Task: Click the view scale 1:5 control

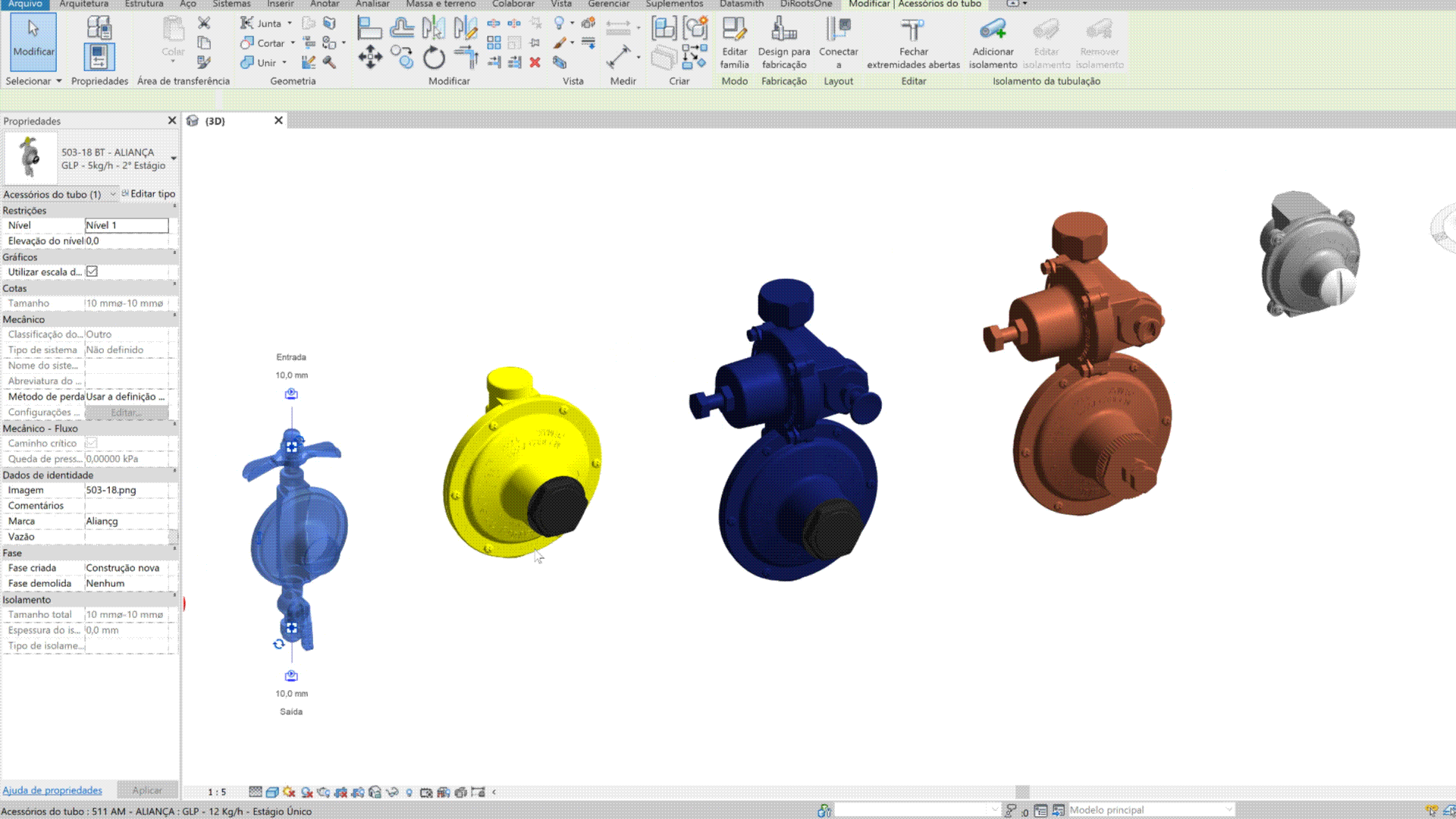Action: 217,792
